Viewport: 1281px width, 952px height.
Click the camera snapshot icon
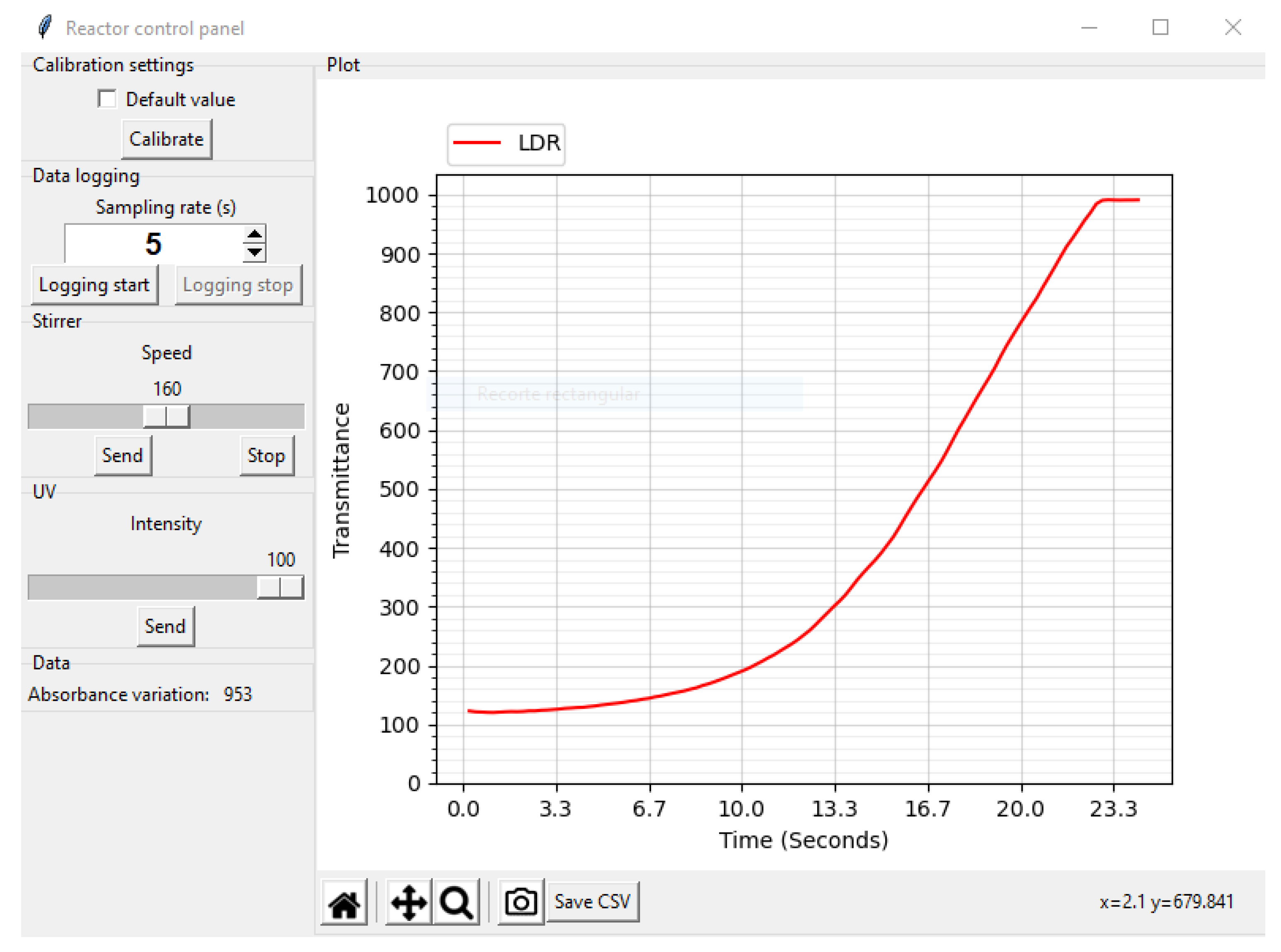coord(521,902)
